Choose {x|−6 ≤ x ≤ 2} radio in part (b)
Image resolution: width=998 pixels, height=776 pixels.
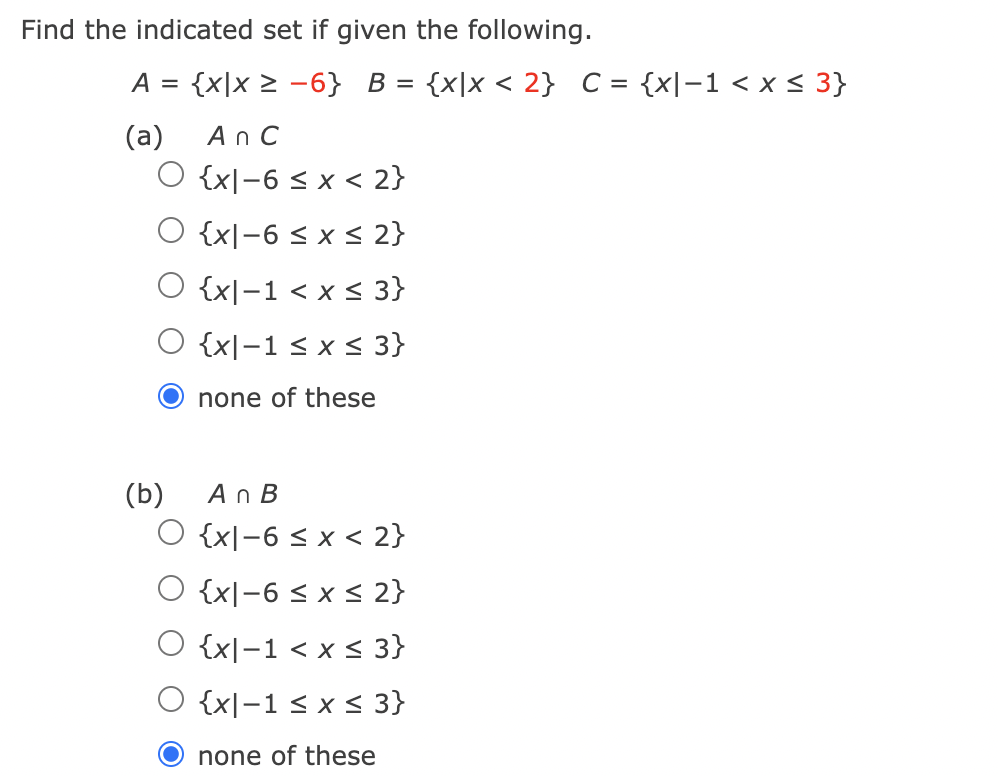171,588
